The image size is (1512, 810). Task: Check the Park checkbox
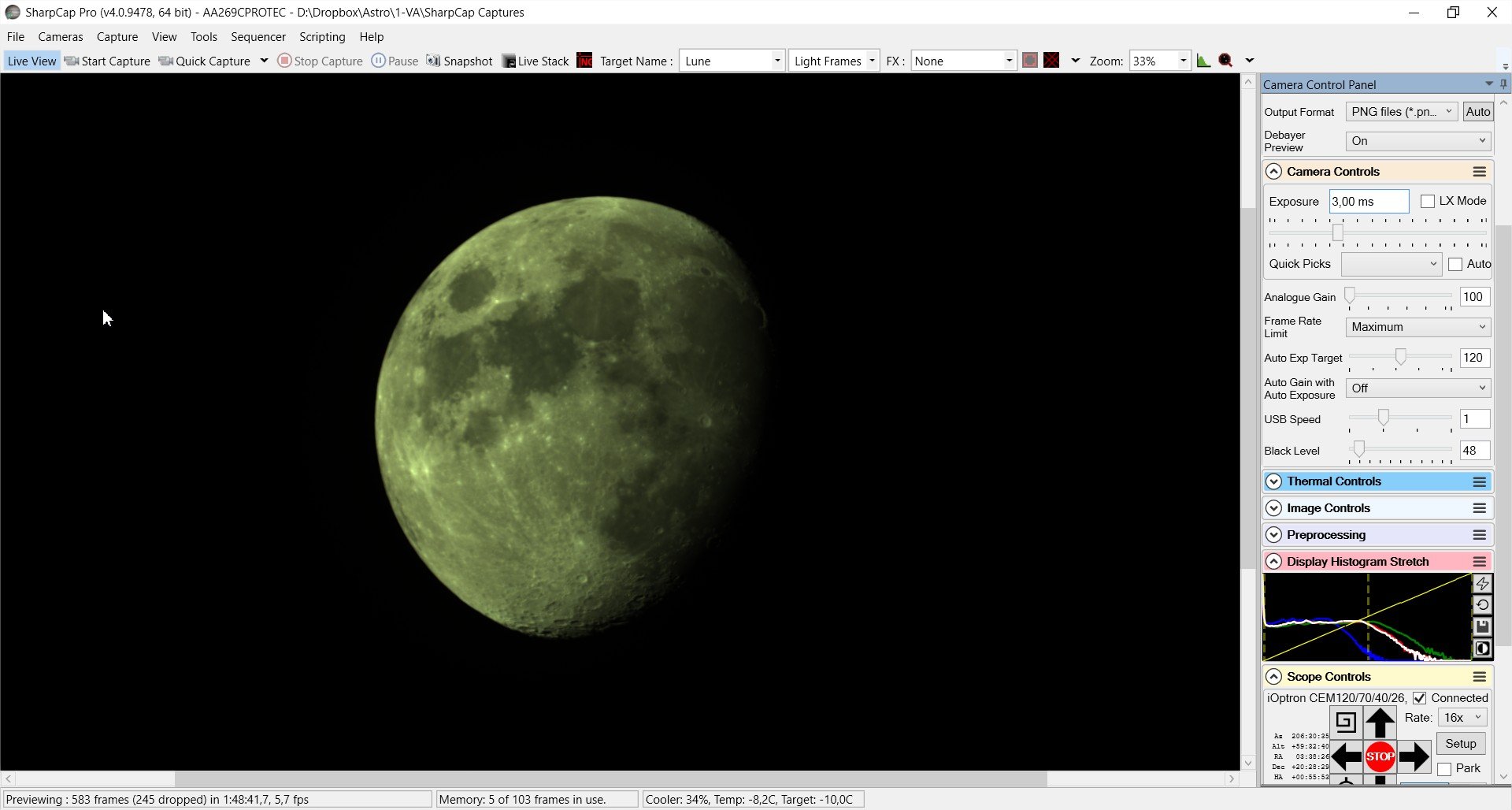coord(1444,769)
